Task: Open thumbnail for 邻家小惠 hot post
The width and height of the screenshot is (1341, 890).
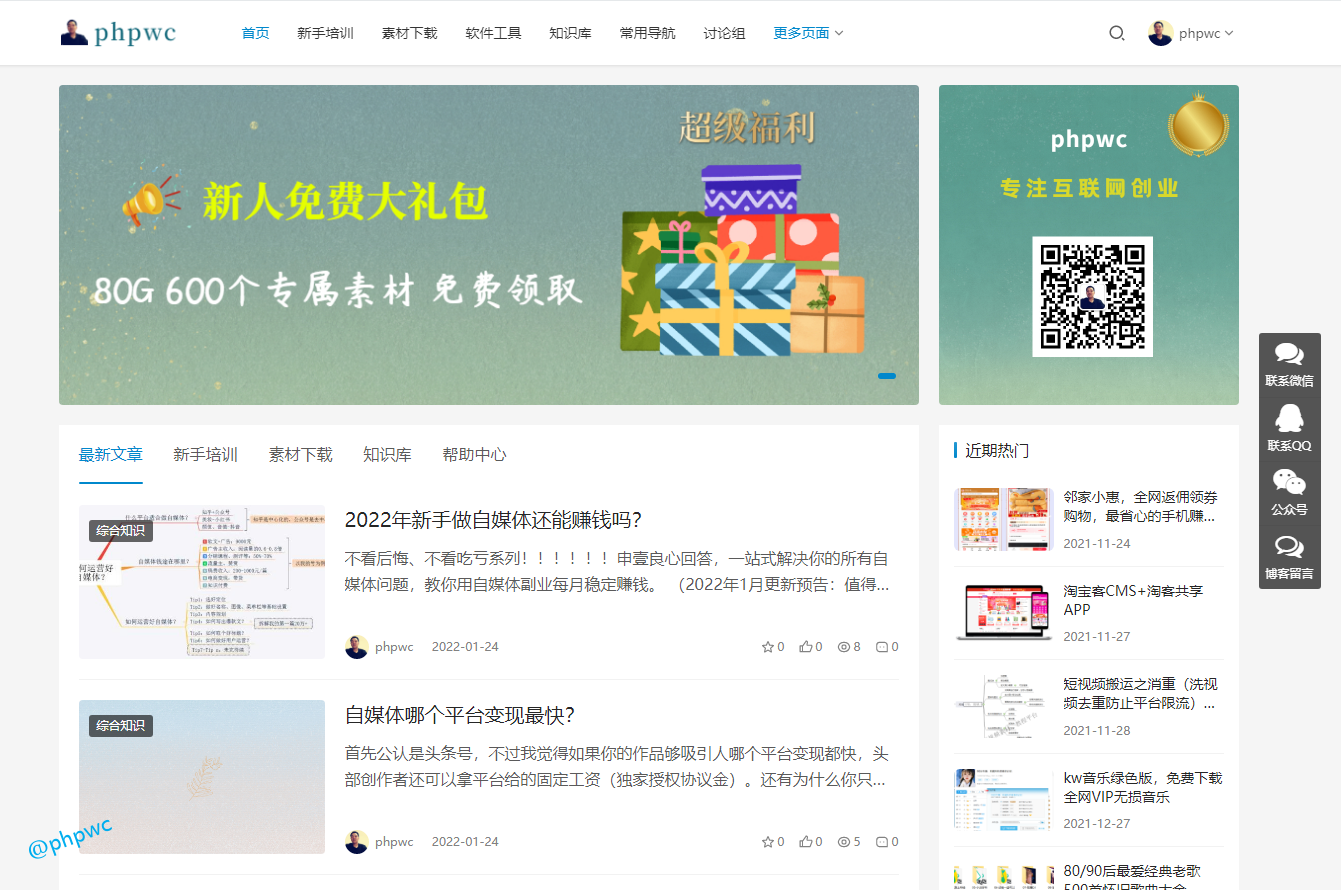Action: pyautogui.click(x=1004, y=519)
